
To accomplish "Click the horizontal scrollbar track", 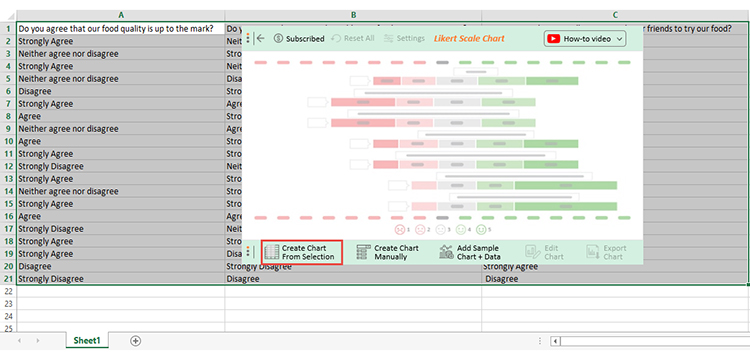I will coord(655,341).
